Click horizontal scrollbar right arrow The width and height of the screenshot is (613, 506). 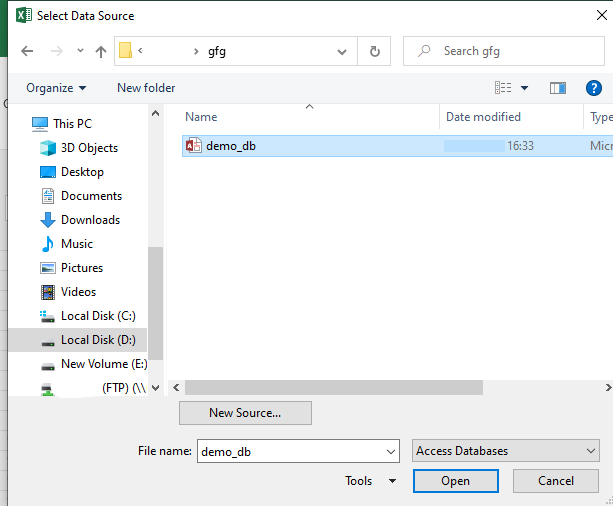(x=608, y=388)
